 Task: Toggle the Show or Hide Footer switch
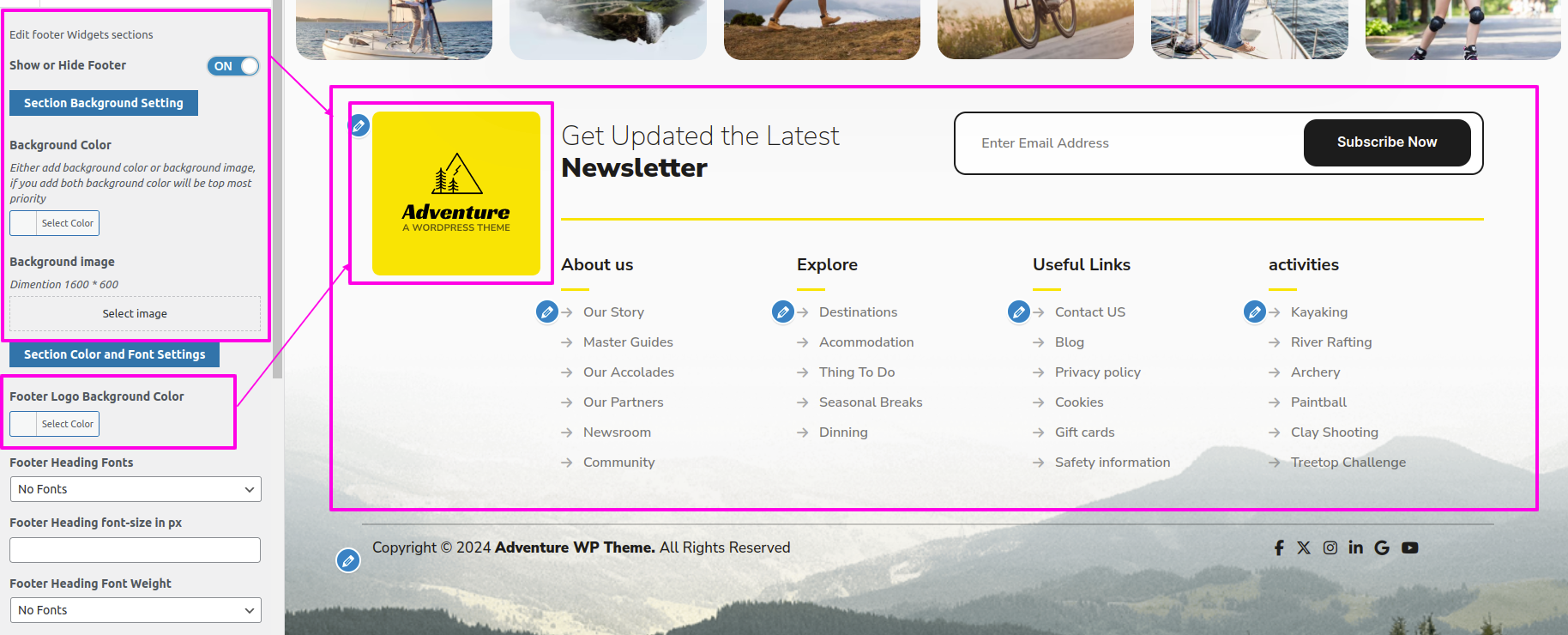[233, 66]
